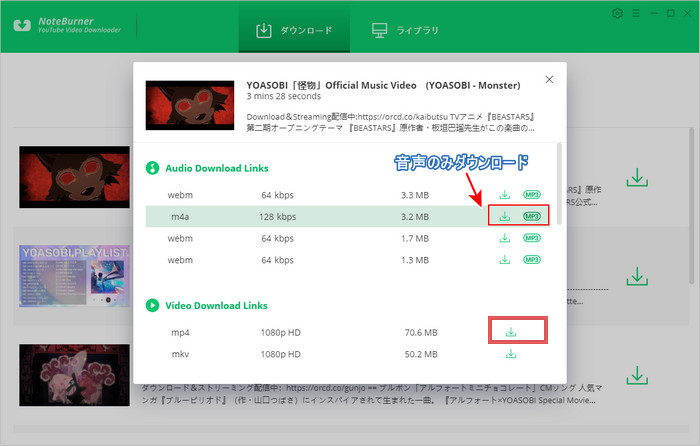Open the hamburger menu in title bar
The image size is (700, 446).
click(636, 13)
